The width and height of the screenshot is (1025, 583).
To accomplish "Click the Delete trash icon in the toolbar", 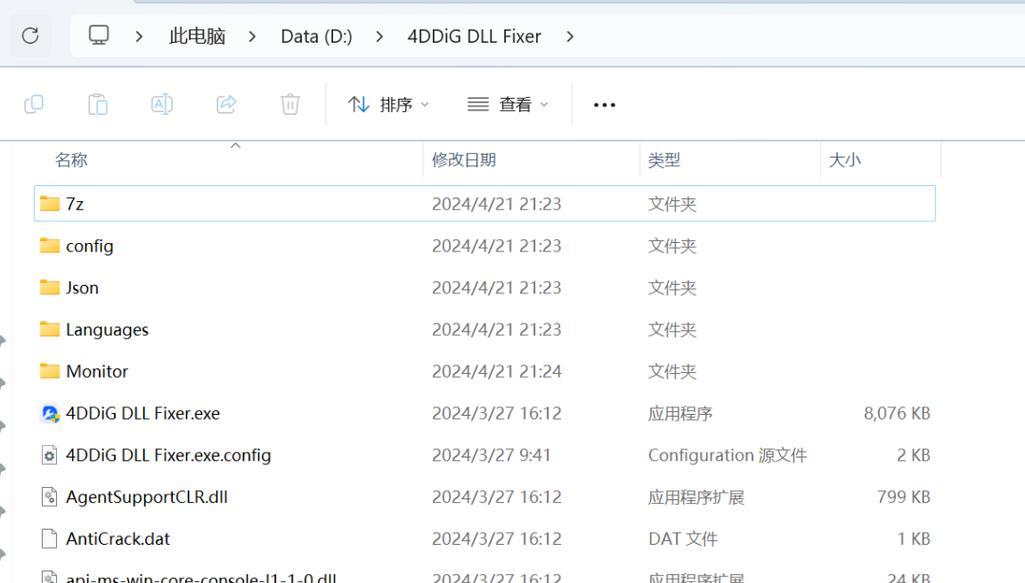I will coord(290,104).
